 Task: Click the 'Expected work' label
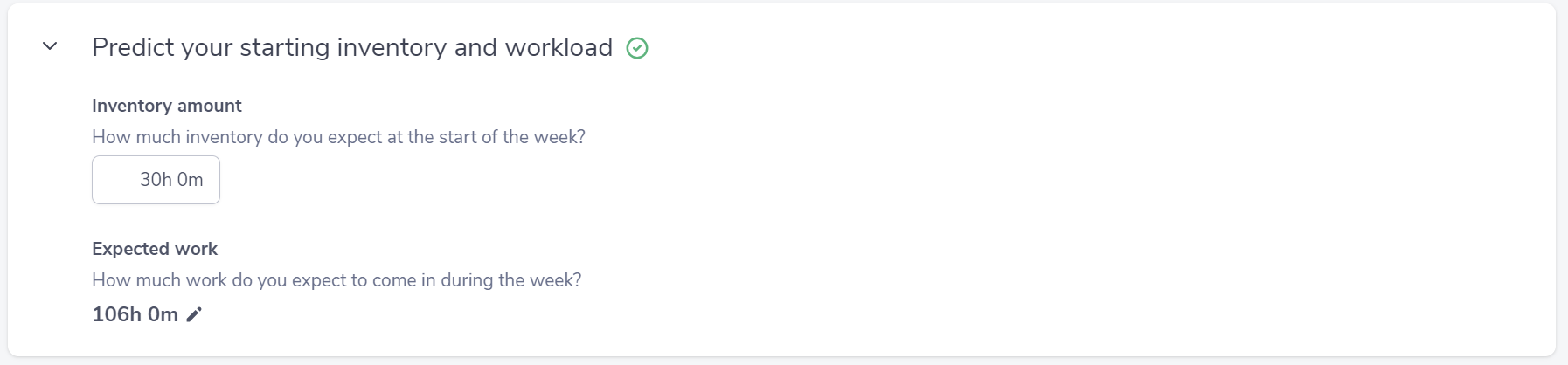[x=155, y=249]
